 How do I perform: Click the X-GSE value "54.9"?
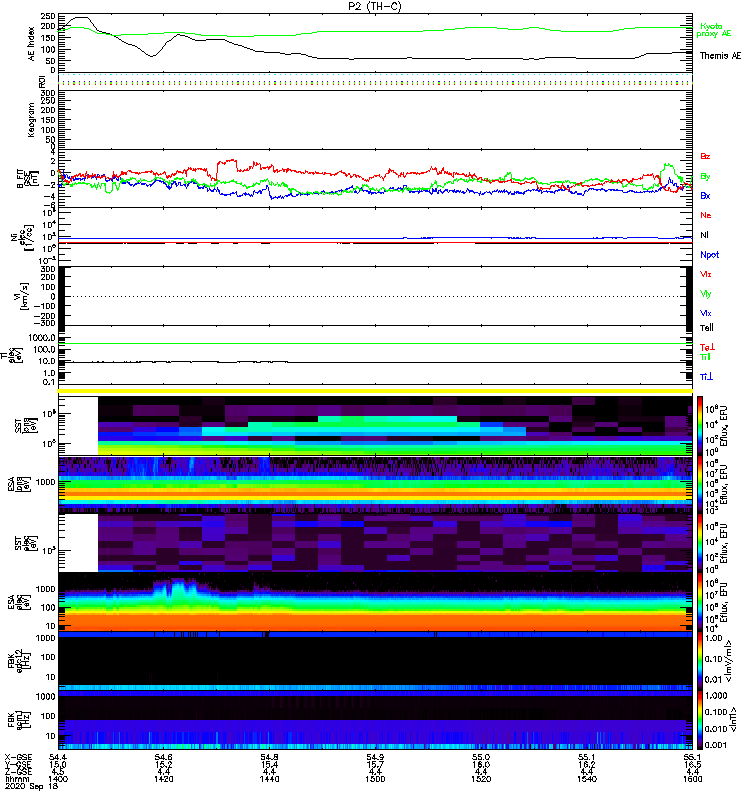click(375, 757)
